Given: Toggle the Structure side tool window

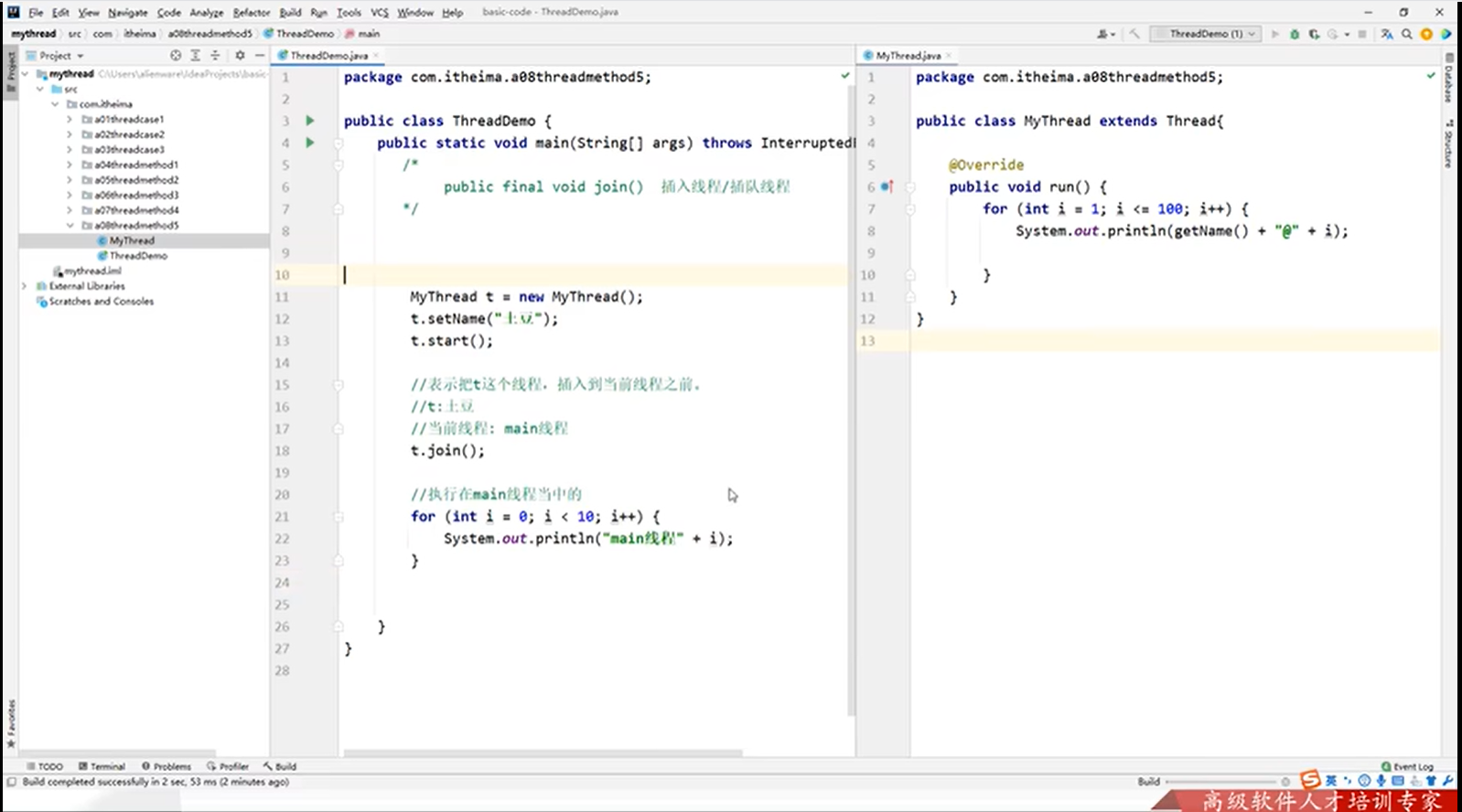Looking at the screenshot, I should pyautogui.click(x=1449, y=144).
